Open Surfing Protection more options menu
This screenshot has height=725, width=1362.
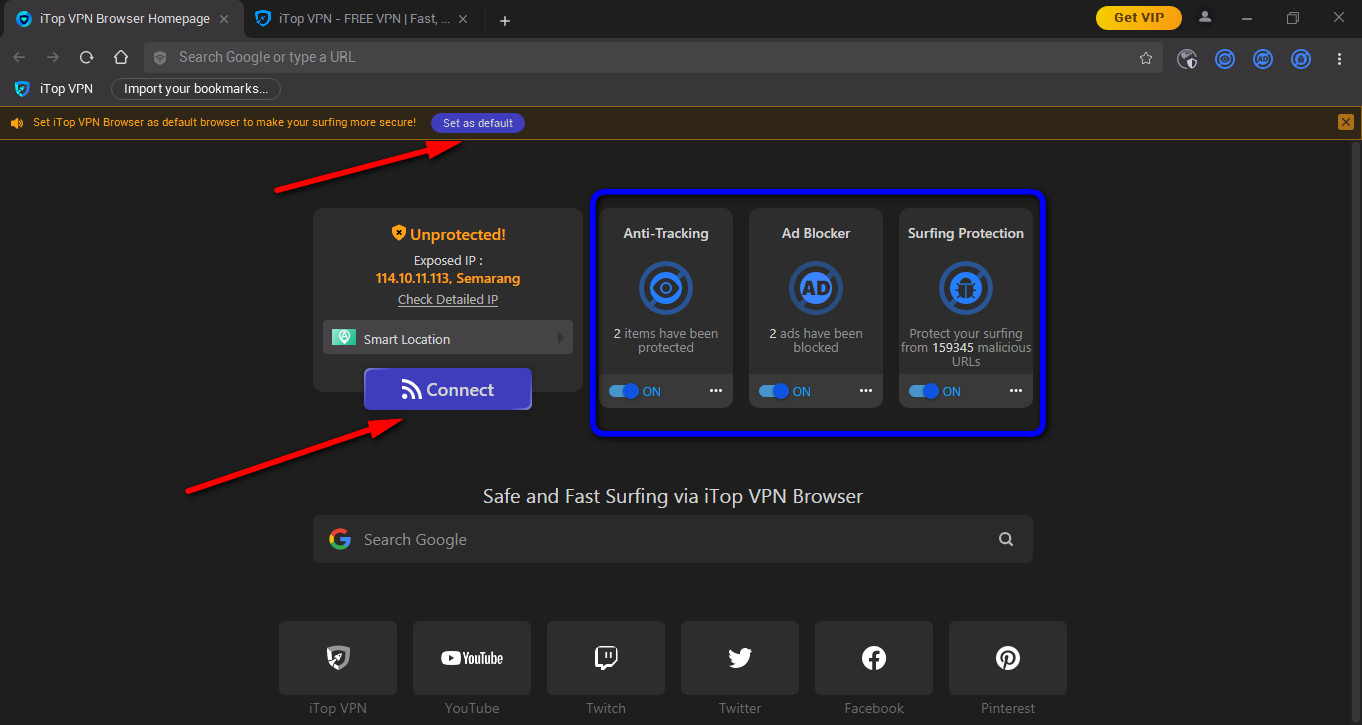point(1016,391)
